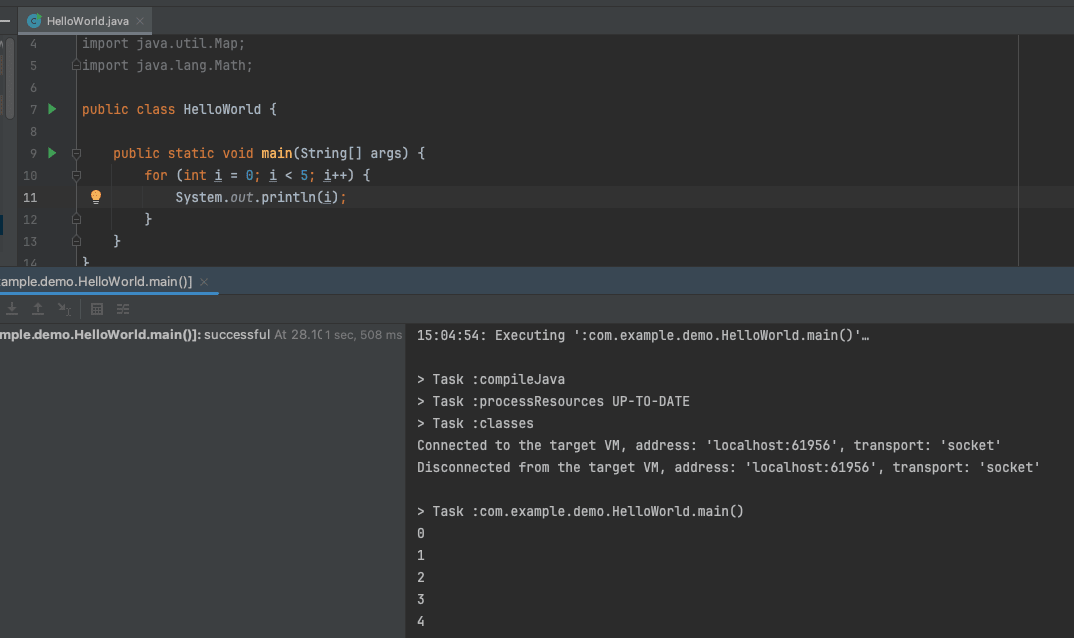Viewport: 1074px width, 638px height.
Task: Click '> Task :compileJava' console line
Action: coord(491,379)
